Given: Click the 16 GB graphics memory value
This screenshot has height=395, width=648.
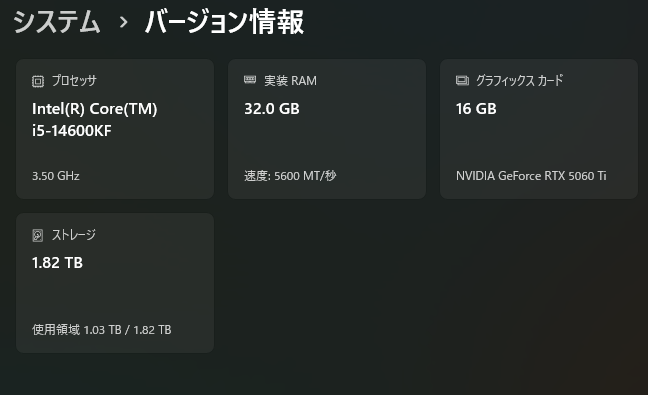Looking at the screenshot, I should [476, 109].
